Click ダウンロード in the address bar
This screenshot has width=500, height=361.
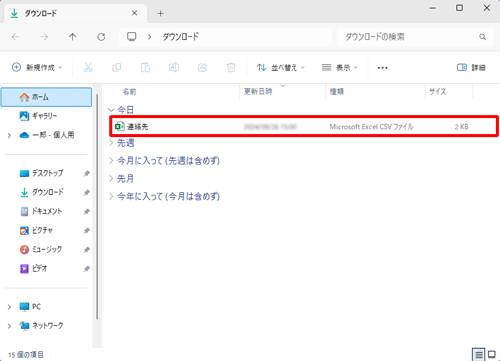tap(180, 37)
